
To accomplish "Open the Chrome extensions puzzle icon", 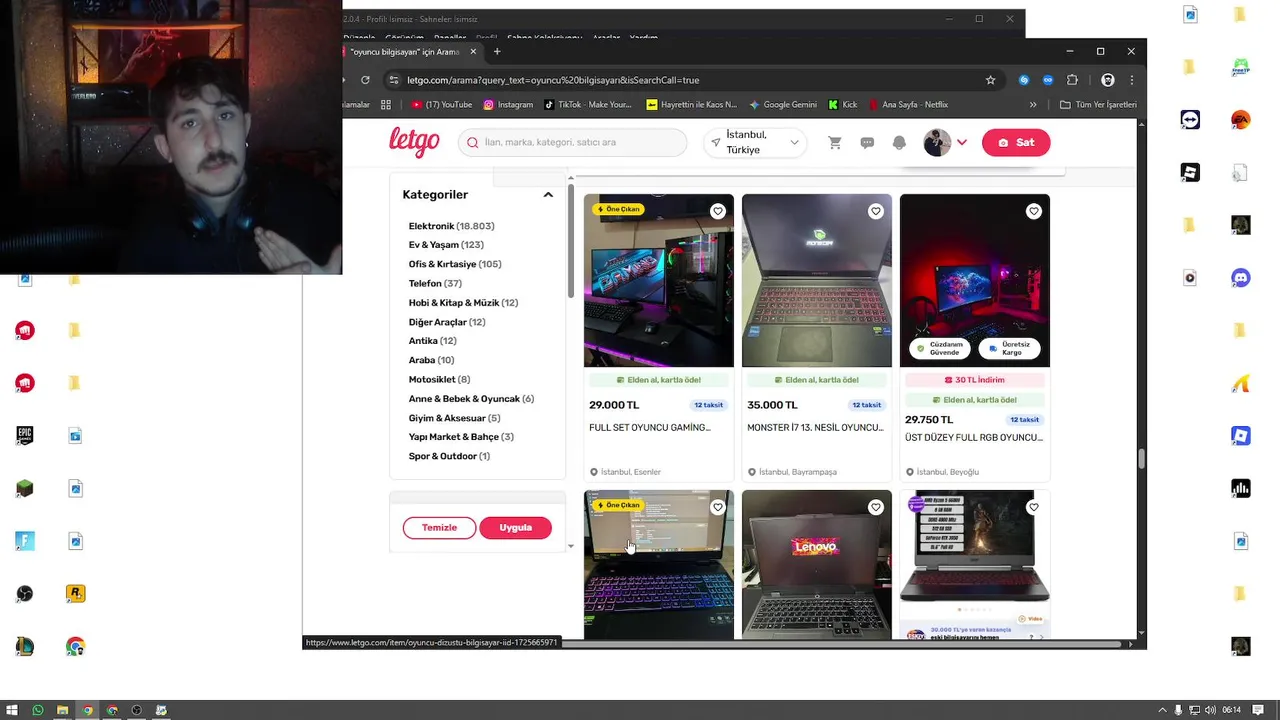I will [x=1073, y=80].
